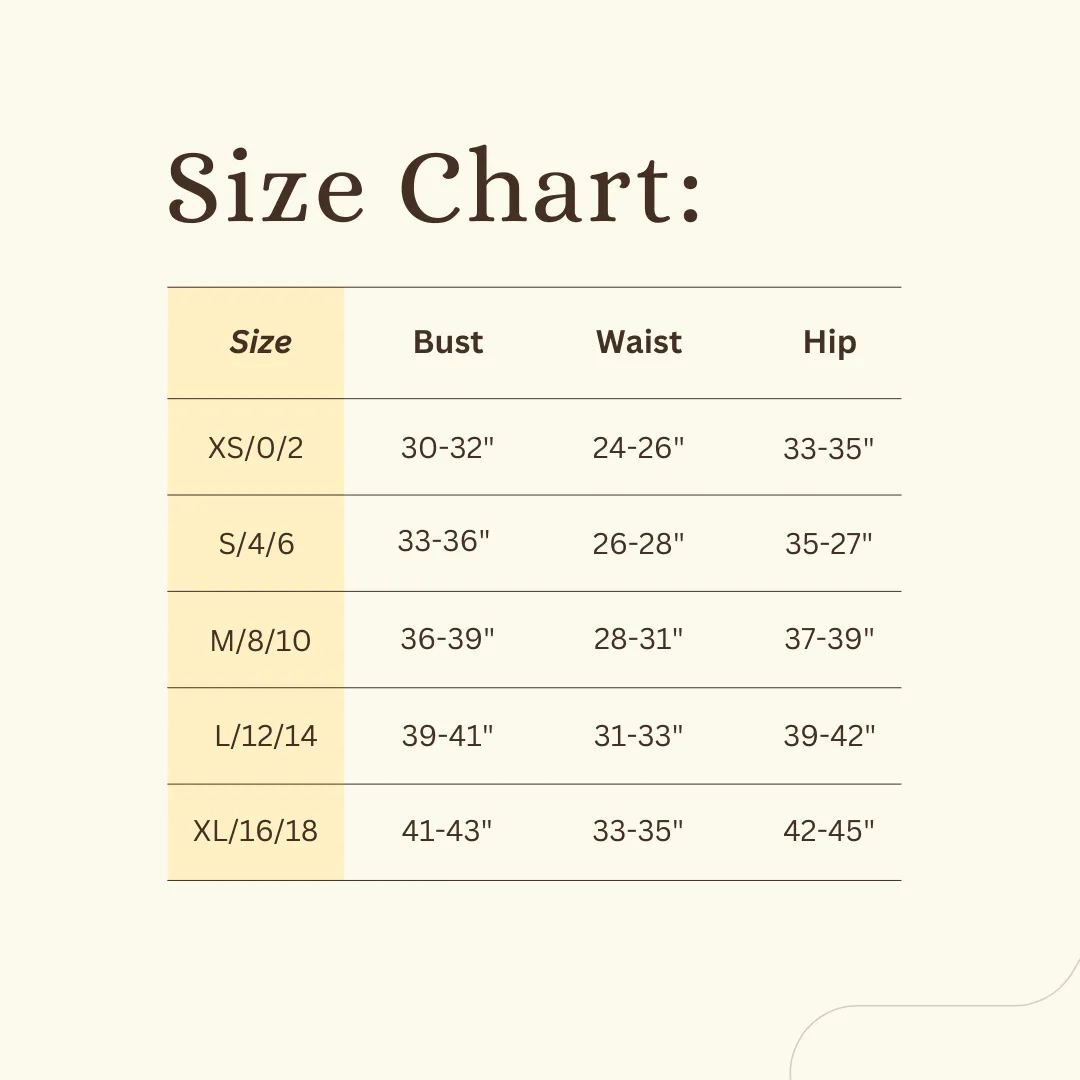Click the Bust column header

click(x=448, y=342)
